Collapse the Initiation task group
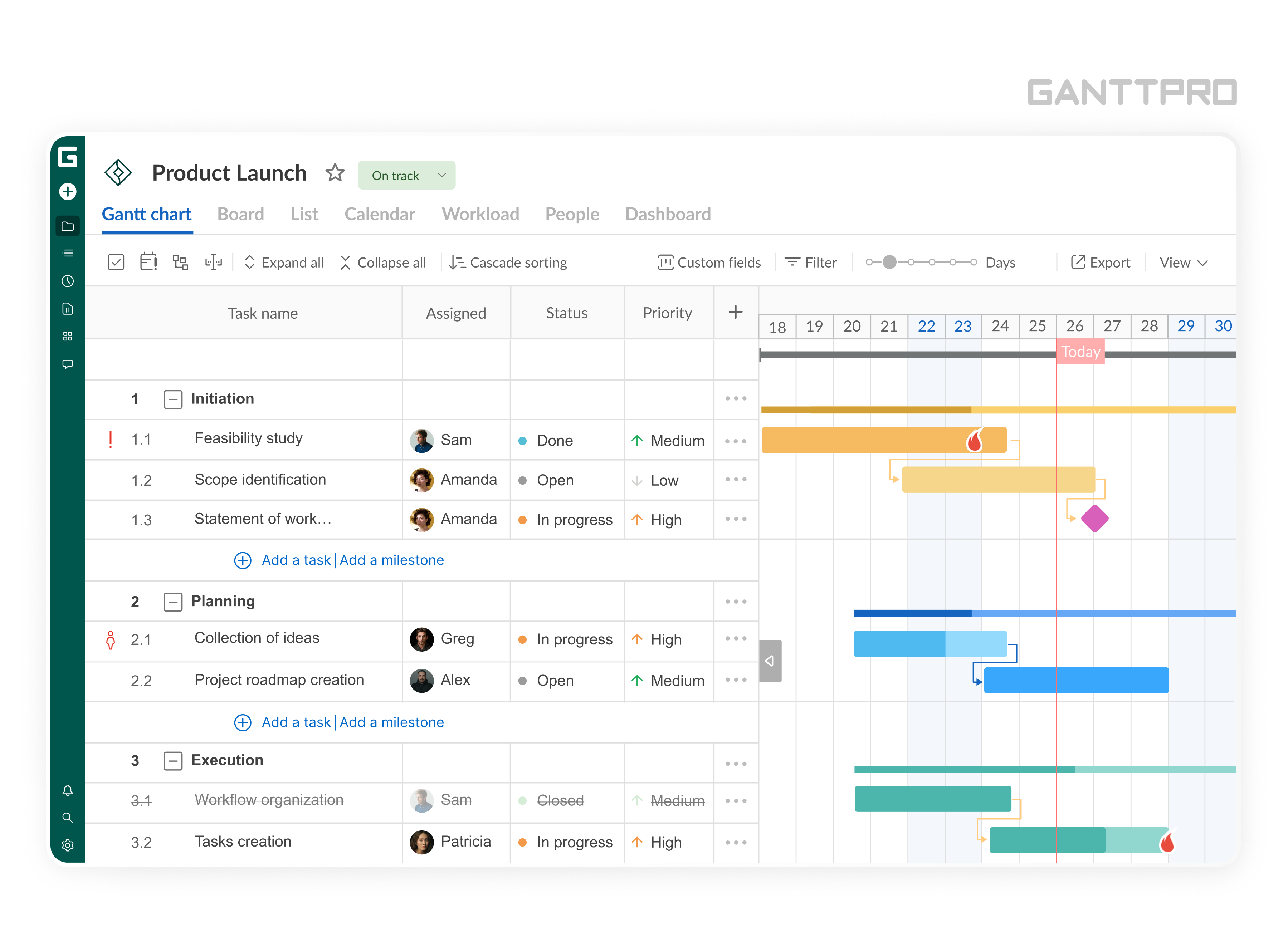Image resolution: width=1288 pixels, height=942 pixels. pos(173,399)
